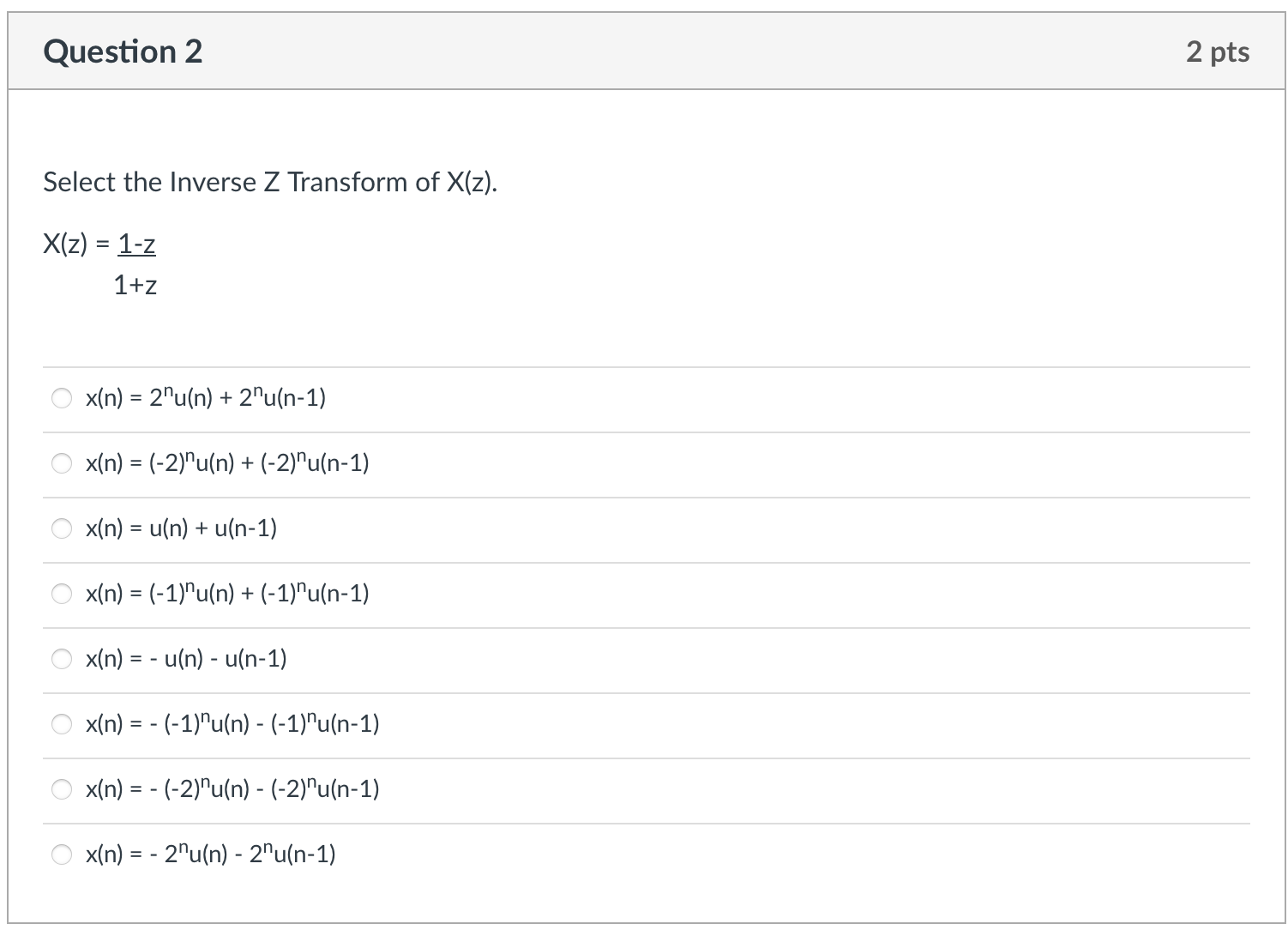Viewport: 1288px width, 930px height.
Task: Click the question prompt text
Action: click(x=271, y=182)
